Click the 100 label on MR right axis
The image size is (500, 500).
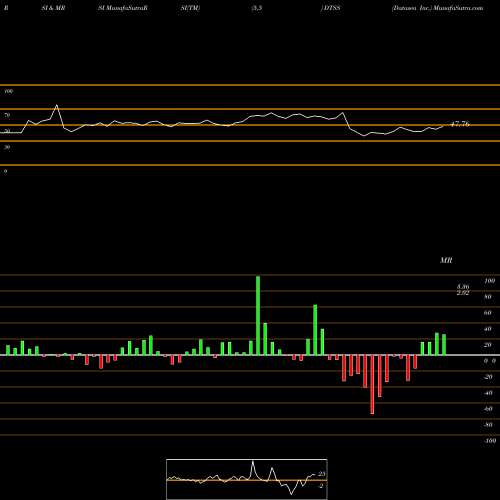point(489,281)
